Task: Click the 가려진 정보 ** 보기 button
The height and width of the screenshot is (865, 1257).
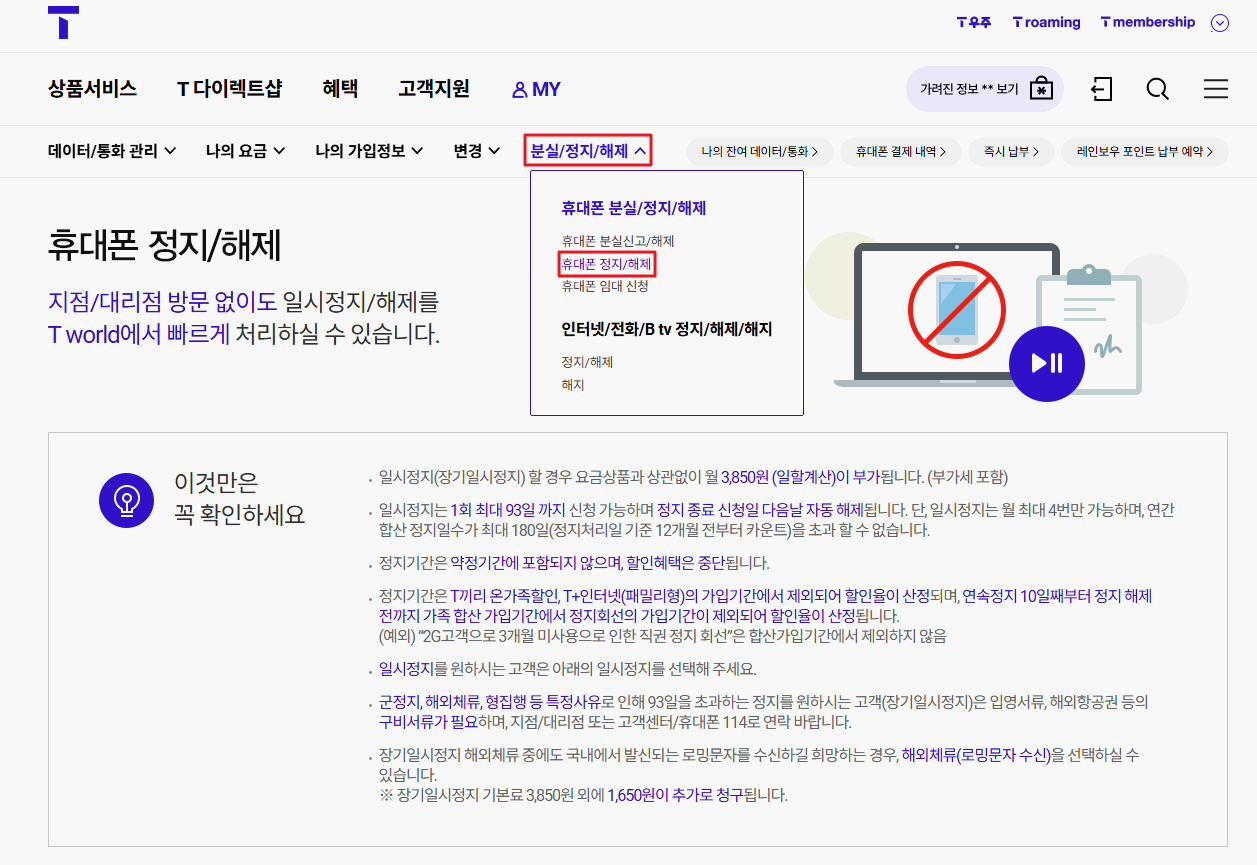Action: (x=984, y=89)
